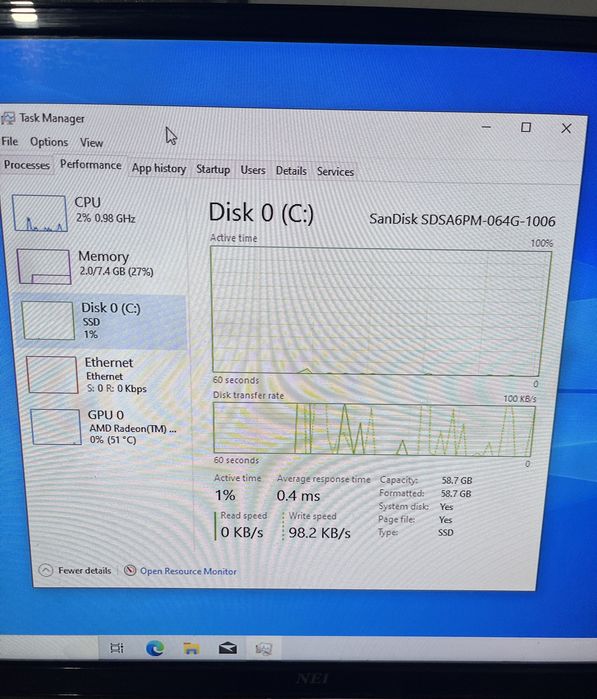Open the File menu
The width and height of the screenshot is (597, 699).
click(x=9, y=141)
